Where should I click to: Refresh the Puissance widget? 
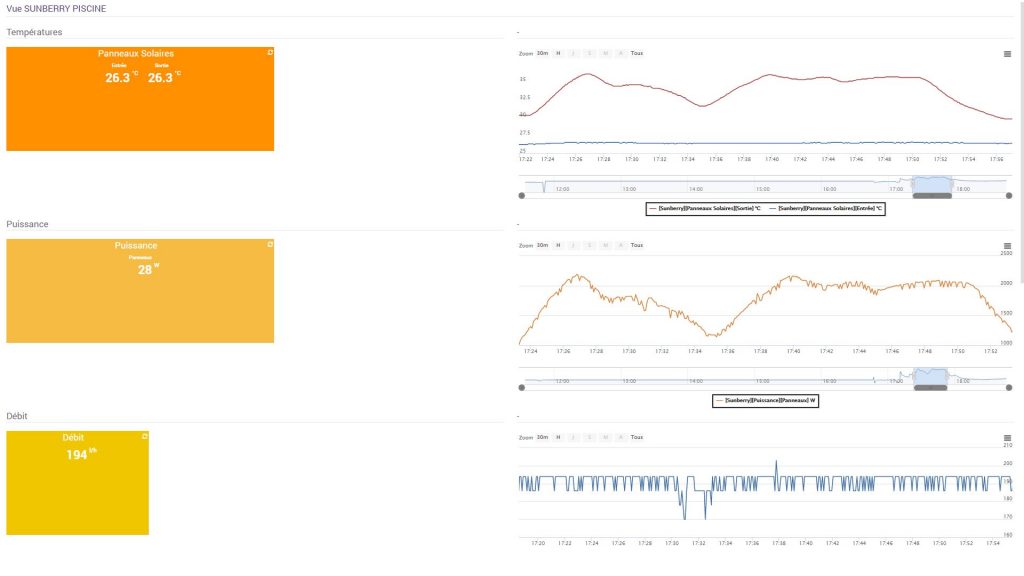pos(270,244)
